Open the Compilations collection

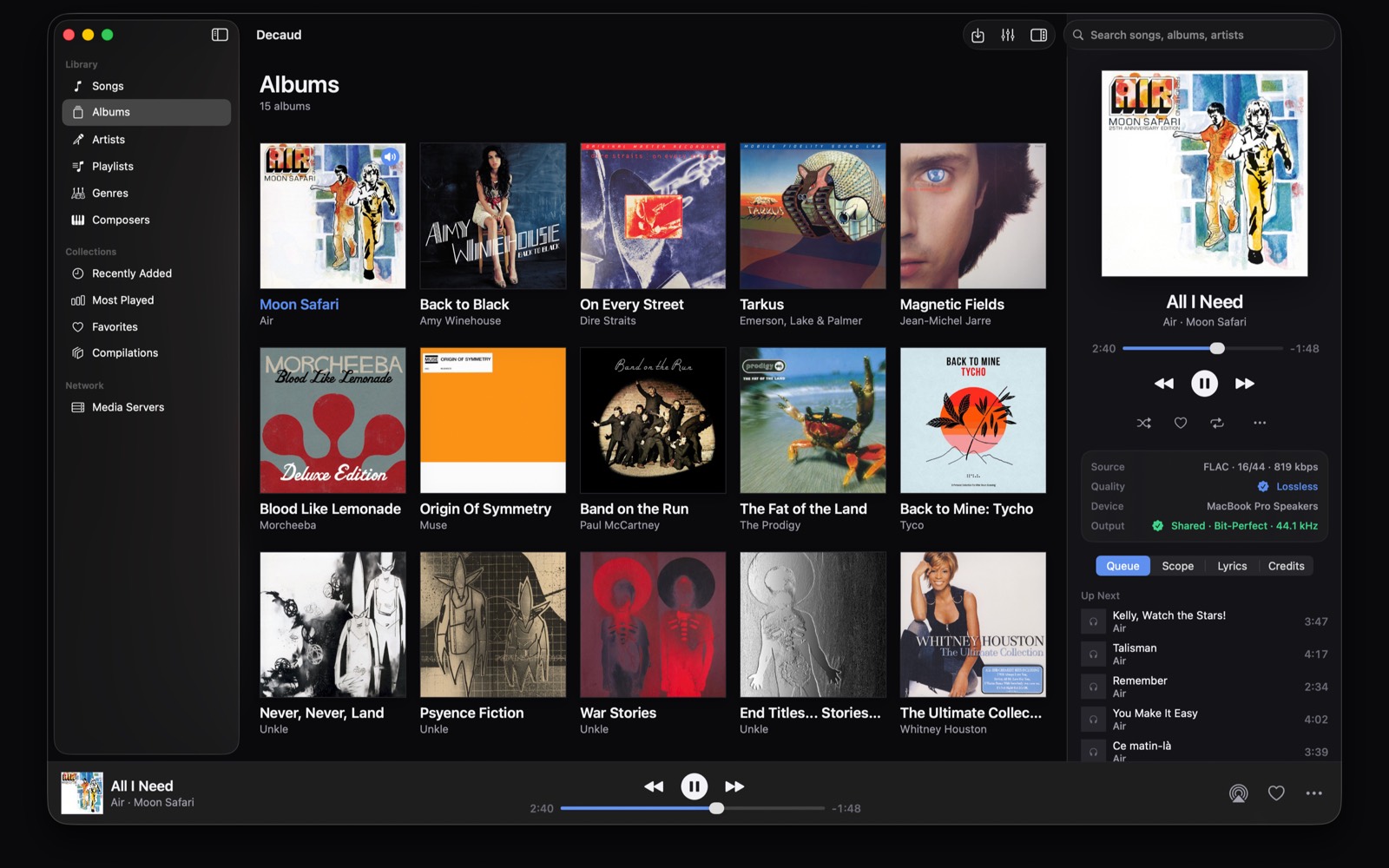click(147, 353)
